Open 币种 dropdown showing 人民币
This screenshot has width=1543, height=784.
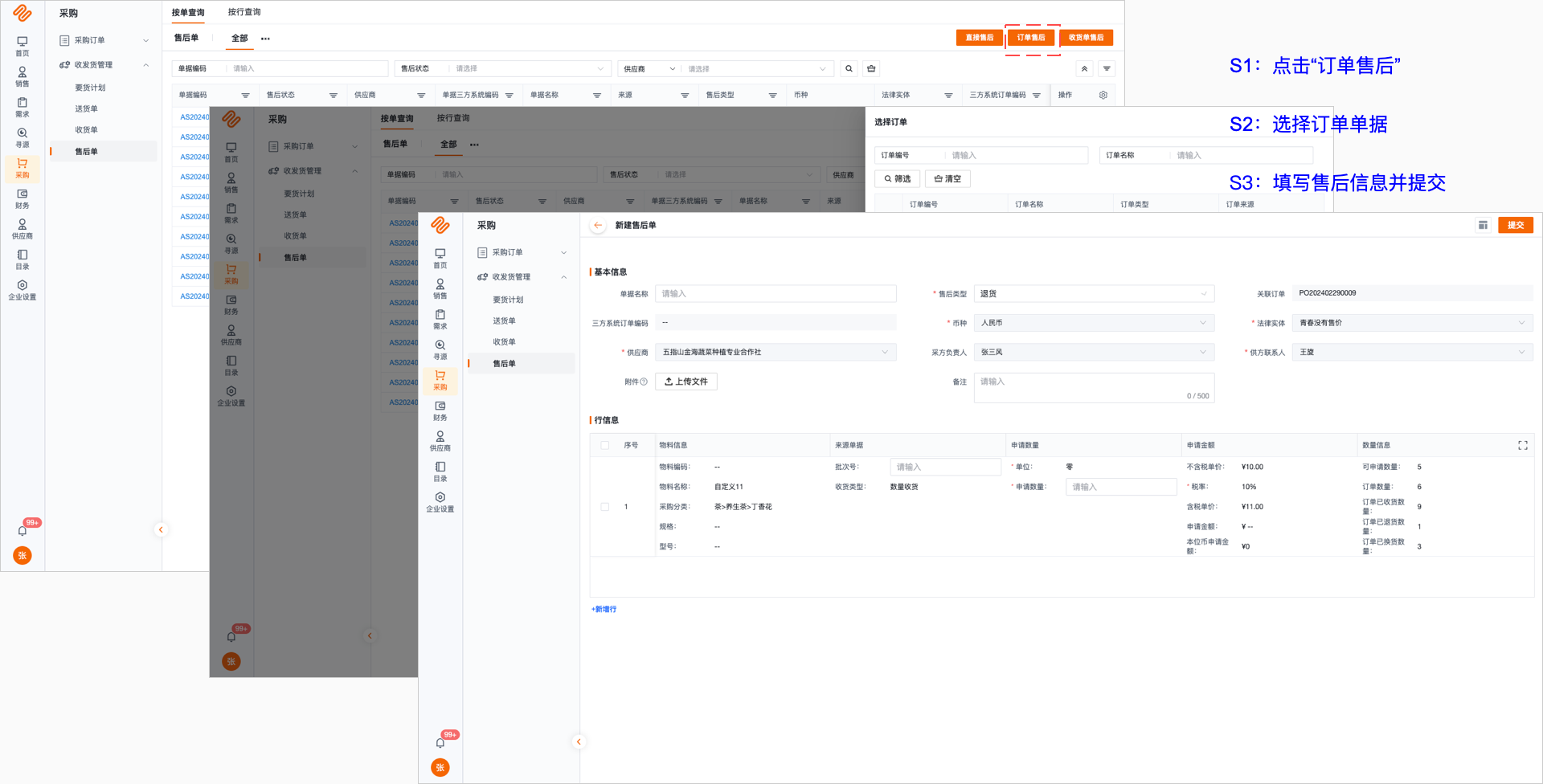tap(1094, 323)
